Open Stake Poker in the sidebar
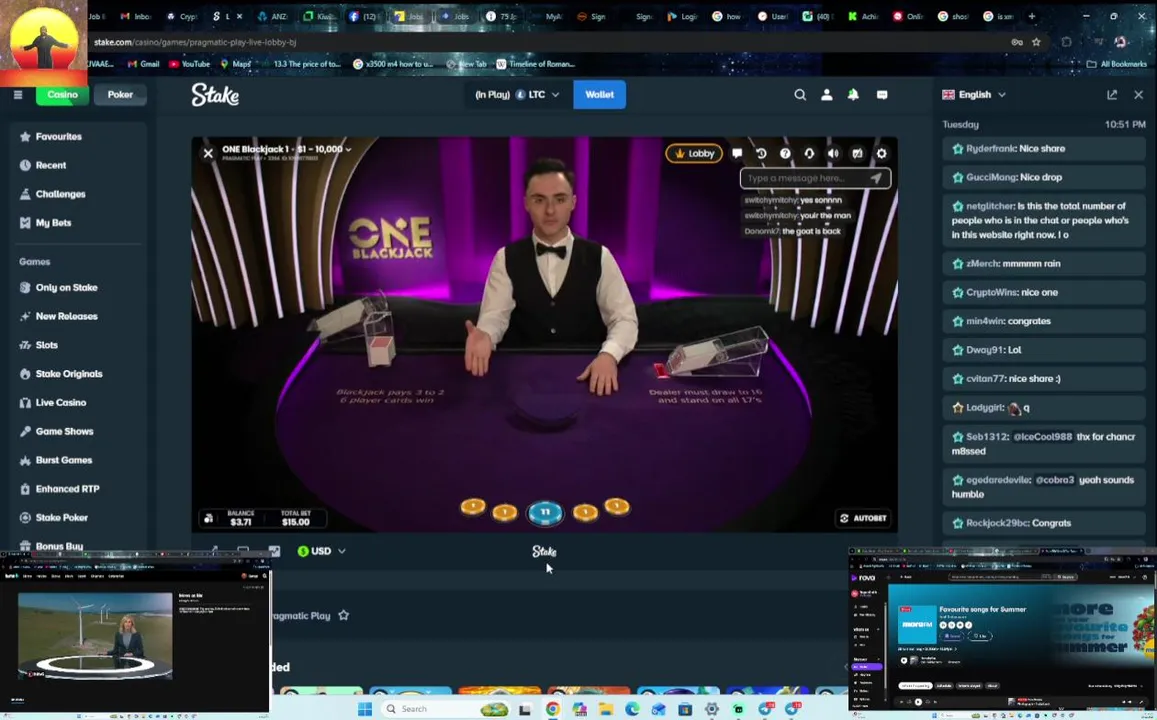 tap(61, 518)
